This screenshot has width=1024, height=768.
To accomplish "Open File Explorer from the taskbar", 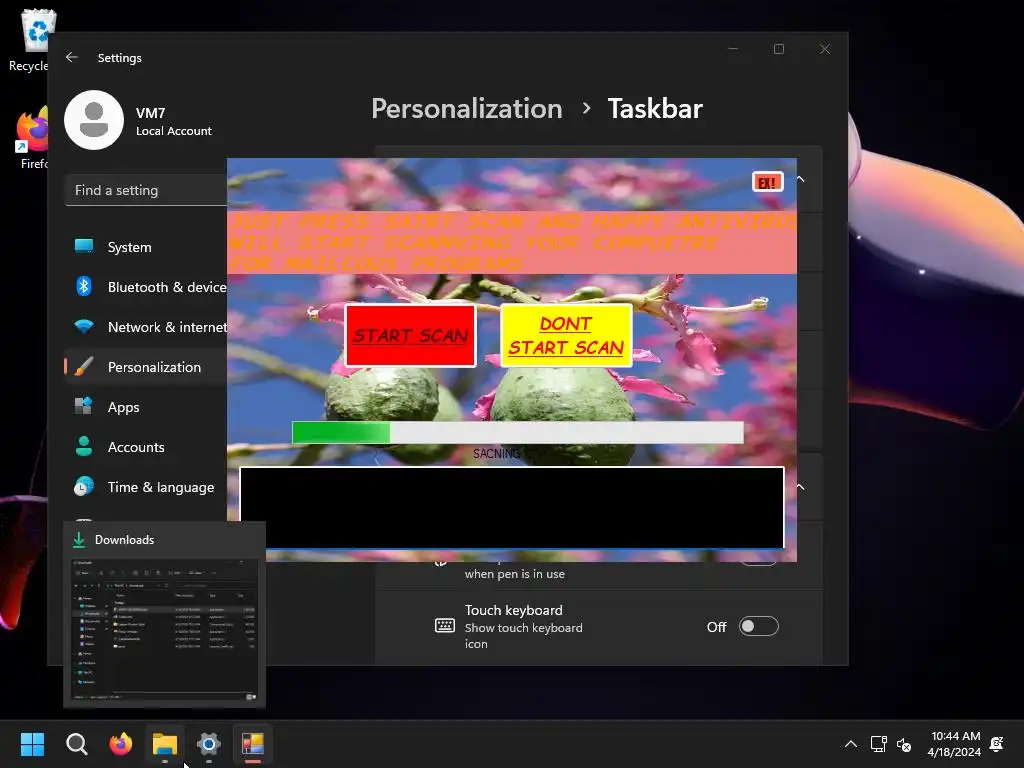I will coord(165,744).
